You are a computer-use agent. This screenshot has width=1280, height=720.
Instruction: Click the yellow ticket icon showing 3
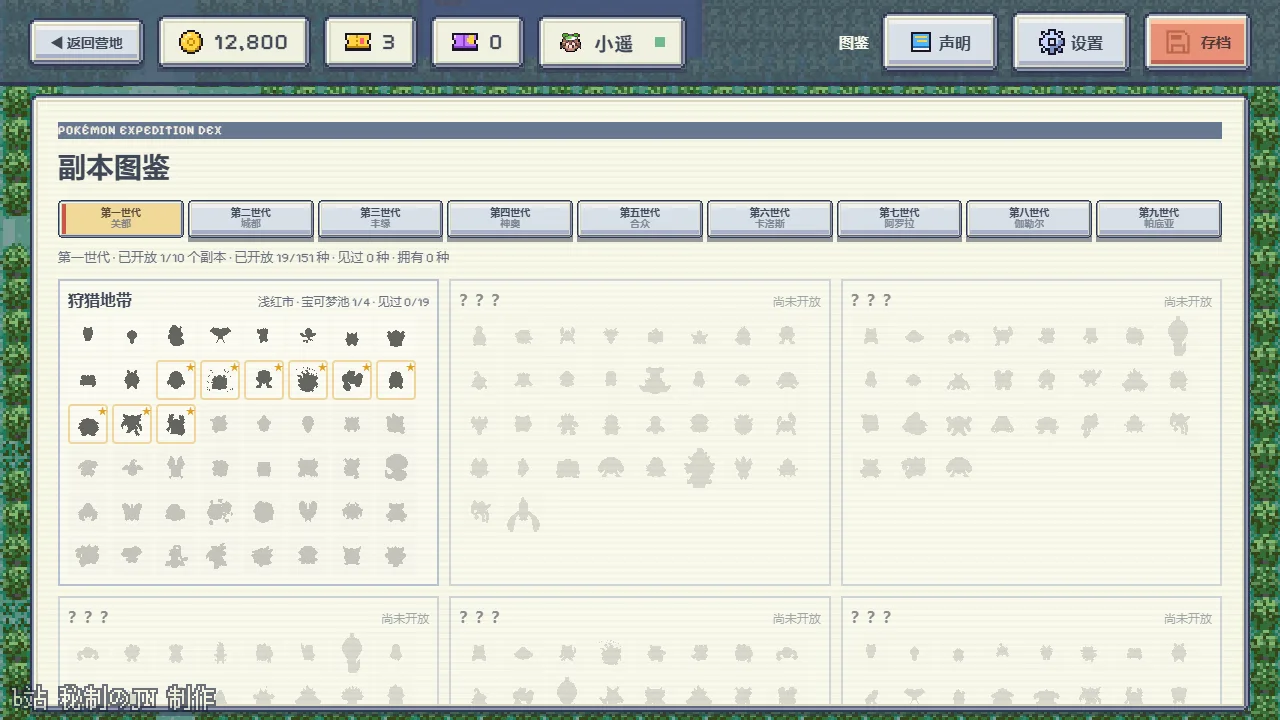[357, 42]
